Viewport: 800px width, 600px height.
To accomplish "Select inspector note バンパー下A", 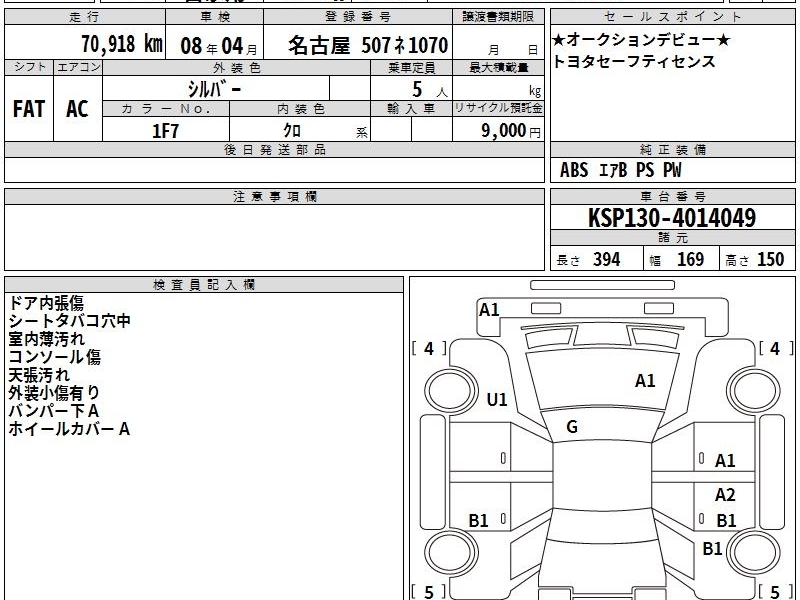I will coord(54,411).
